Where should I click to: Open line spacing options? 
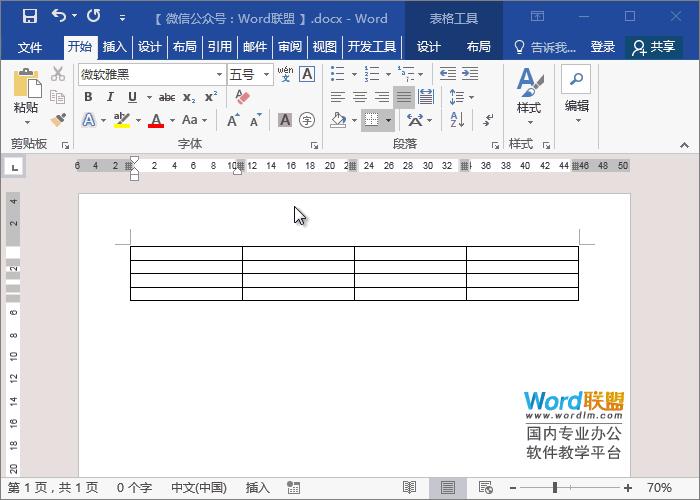(x=461, y=97)
